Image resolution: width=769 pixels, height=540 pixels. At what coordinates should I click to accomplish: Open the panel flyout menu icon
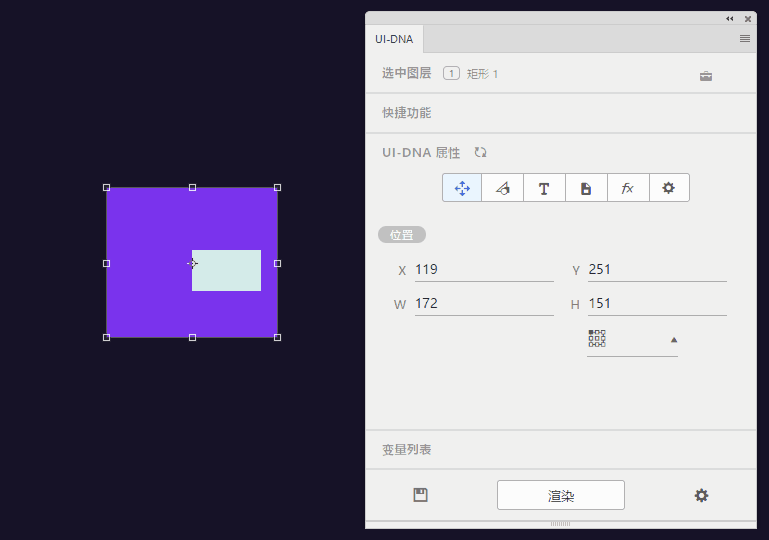744,38
